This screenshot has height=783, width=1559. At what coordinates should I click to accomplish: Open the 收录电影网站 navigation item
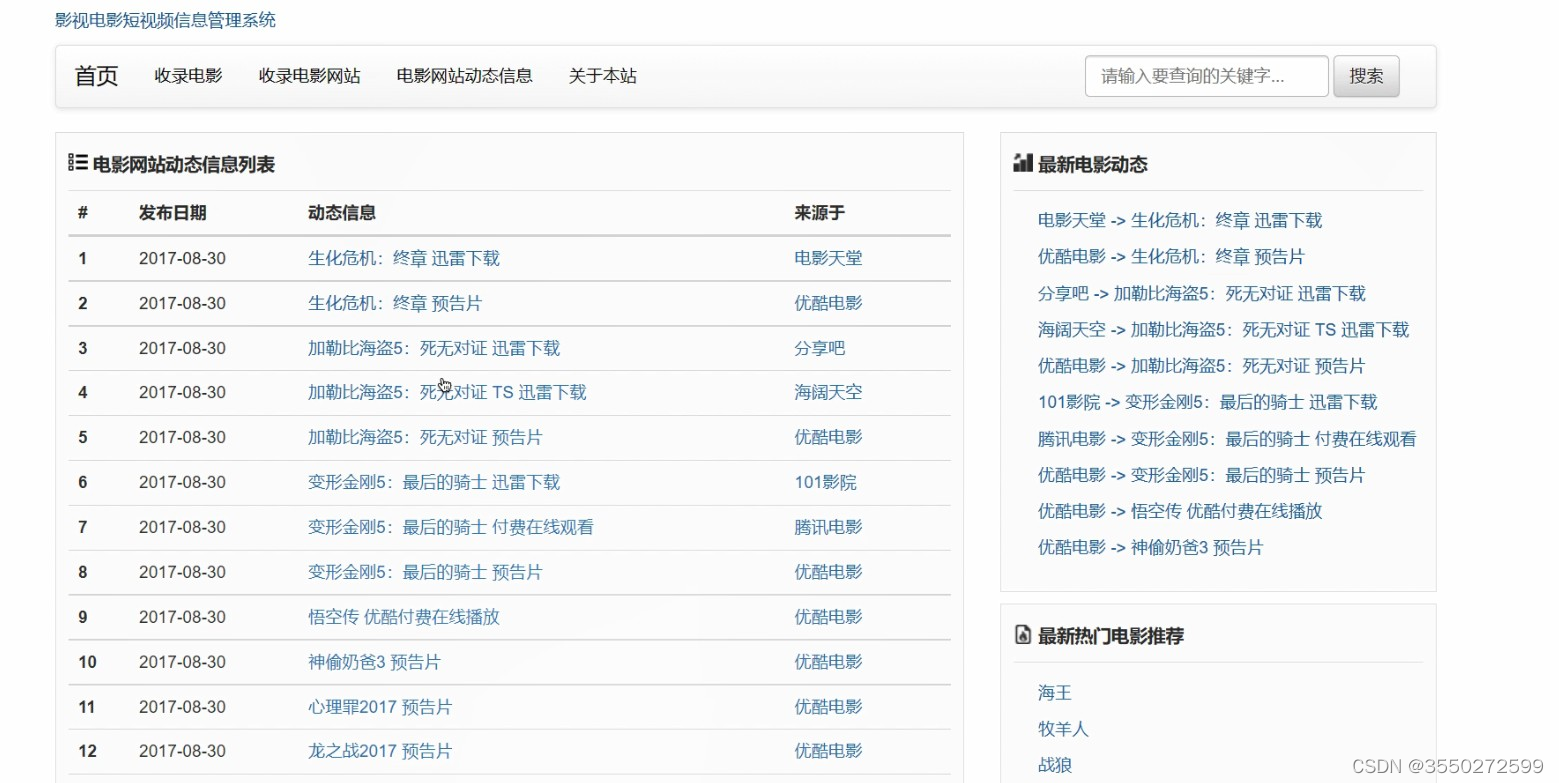coord(310,75)
